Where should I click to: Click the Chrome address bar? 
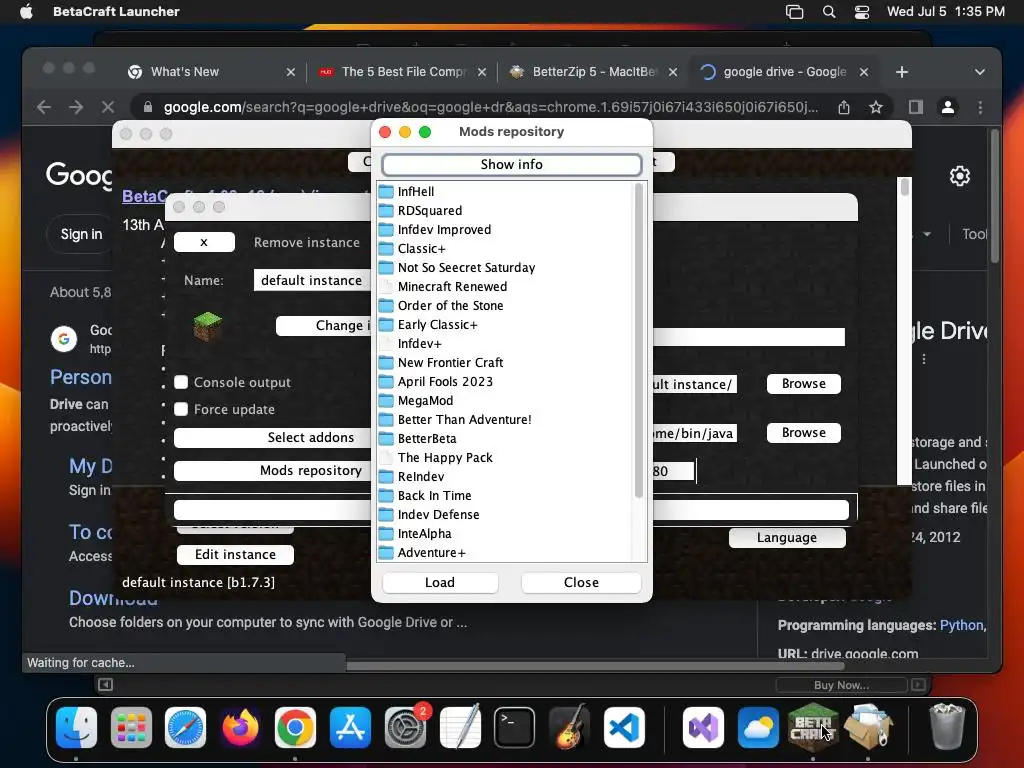[x=490, y=107]
